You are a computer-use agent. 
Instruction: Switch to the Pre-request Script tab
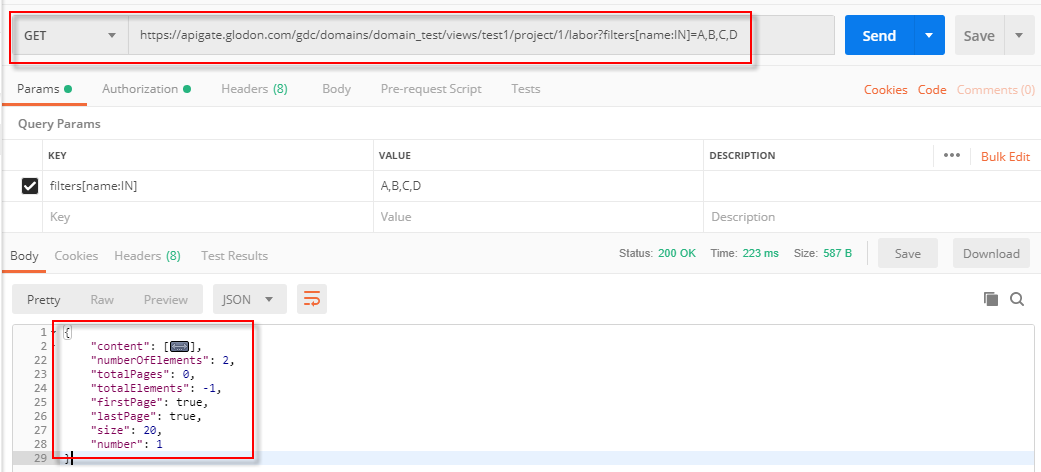point(431,89)
